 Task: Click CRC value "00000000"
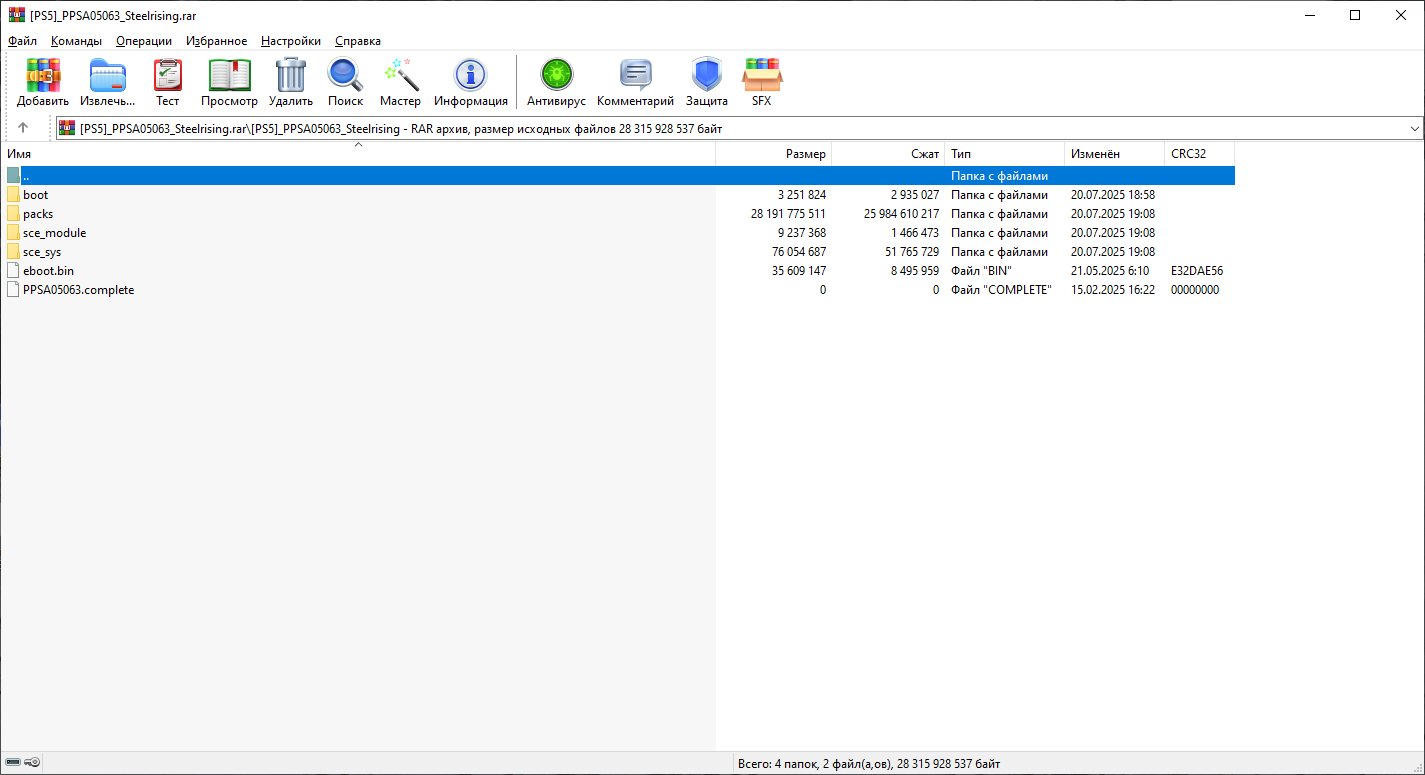click(1195, 290)
